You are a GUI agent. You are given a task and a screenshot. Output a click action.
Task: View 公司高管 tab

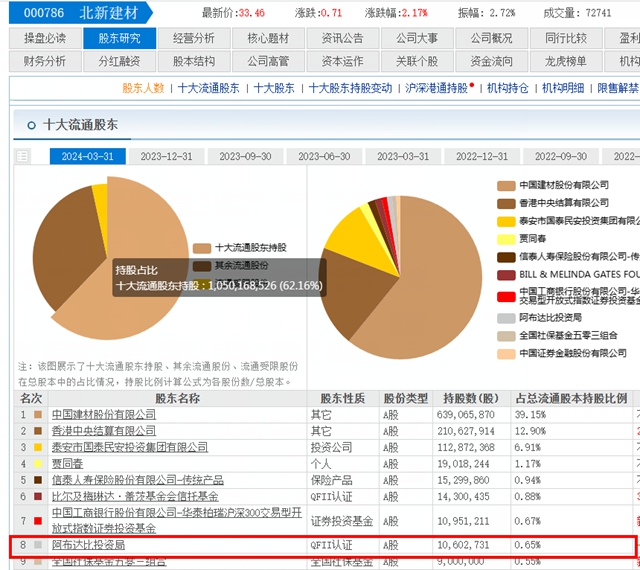268,61
